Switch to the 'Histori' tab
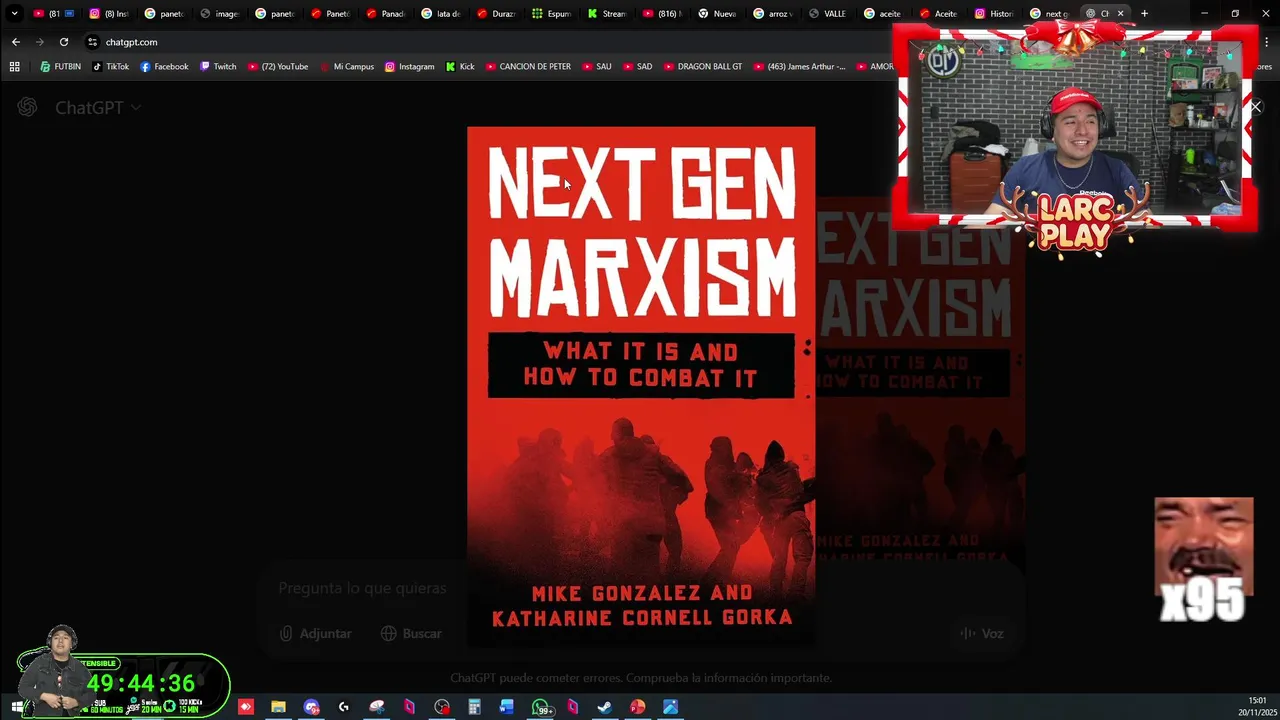This screenshot has width=1280, height=720. [x=994, y=13]
